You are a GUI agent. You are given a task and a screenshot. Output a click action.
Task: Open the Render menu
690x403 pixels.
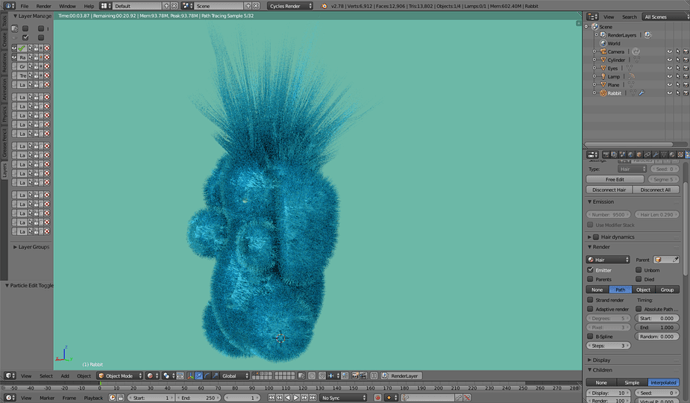tap(44, 6)
